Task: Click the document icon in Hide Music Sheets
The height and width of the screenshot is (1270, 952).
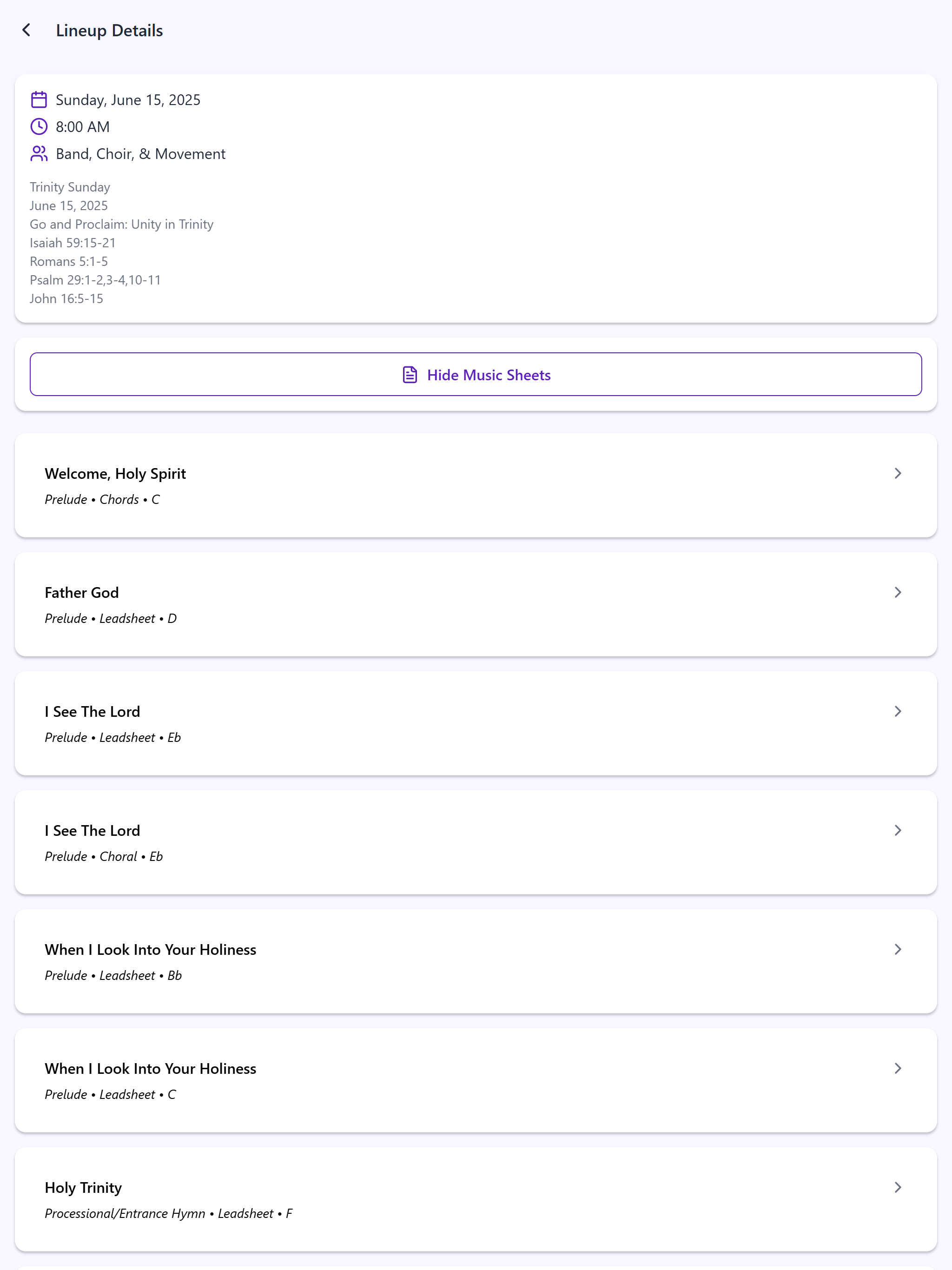Action: coord(410,375)
